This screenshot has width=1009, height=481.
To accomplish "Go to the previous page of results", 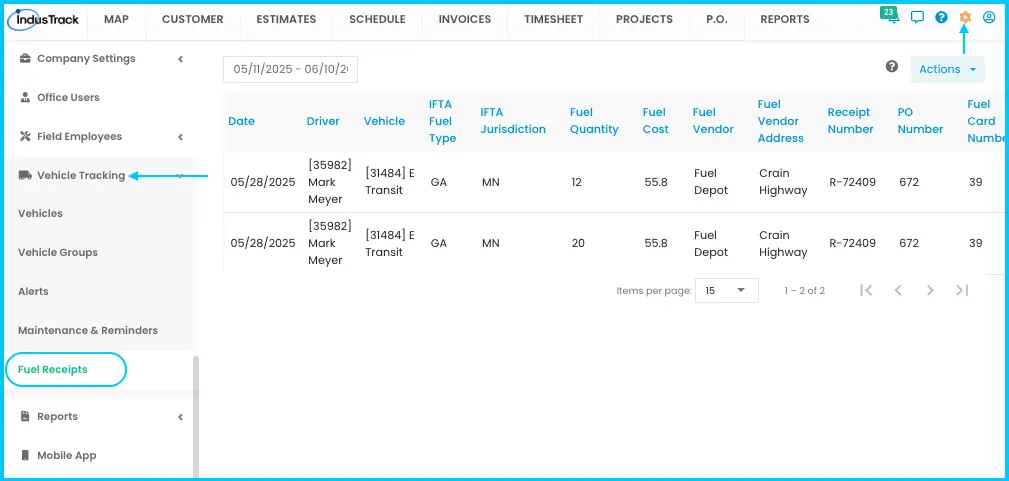I will (x=898, y=290).
